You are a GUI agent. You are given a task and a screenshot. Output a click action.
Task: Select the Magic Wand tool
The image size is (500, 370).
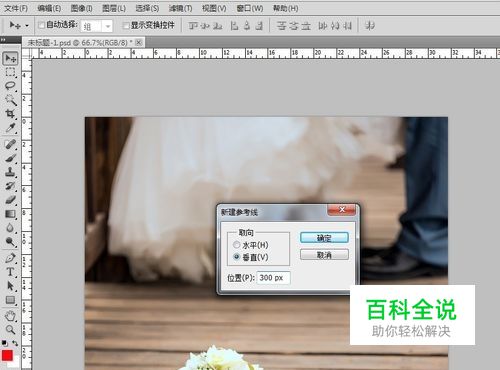click(10, 100)
